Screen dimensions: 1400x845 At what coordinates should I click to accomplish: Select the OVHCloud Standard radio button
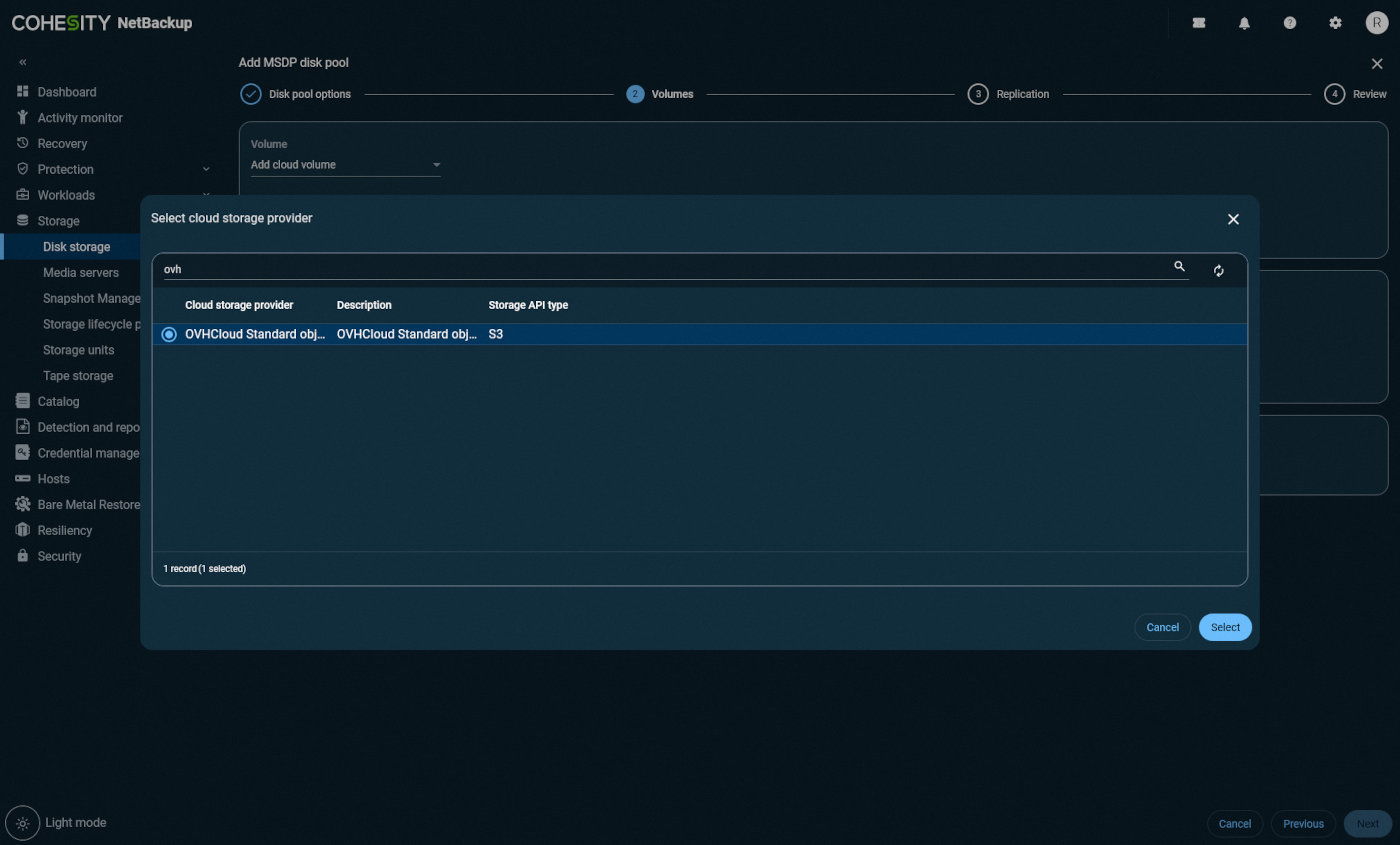click(169, 334)
